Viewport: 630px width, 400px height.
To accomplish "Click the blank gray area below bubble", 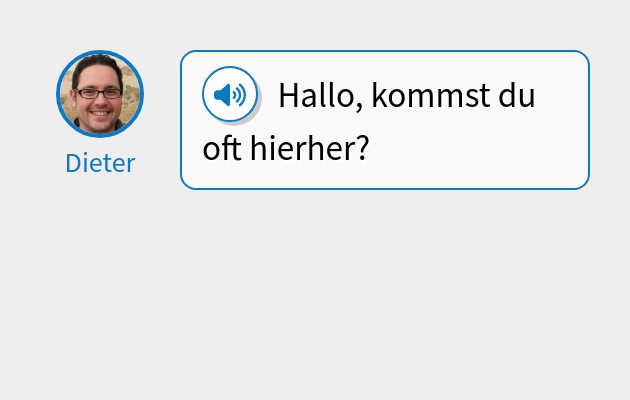I will [x=315, y=300].
